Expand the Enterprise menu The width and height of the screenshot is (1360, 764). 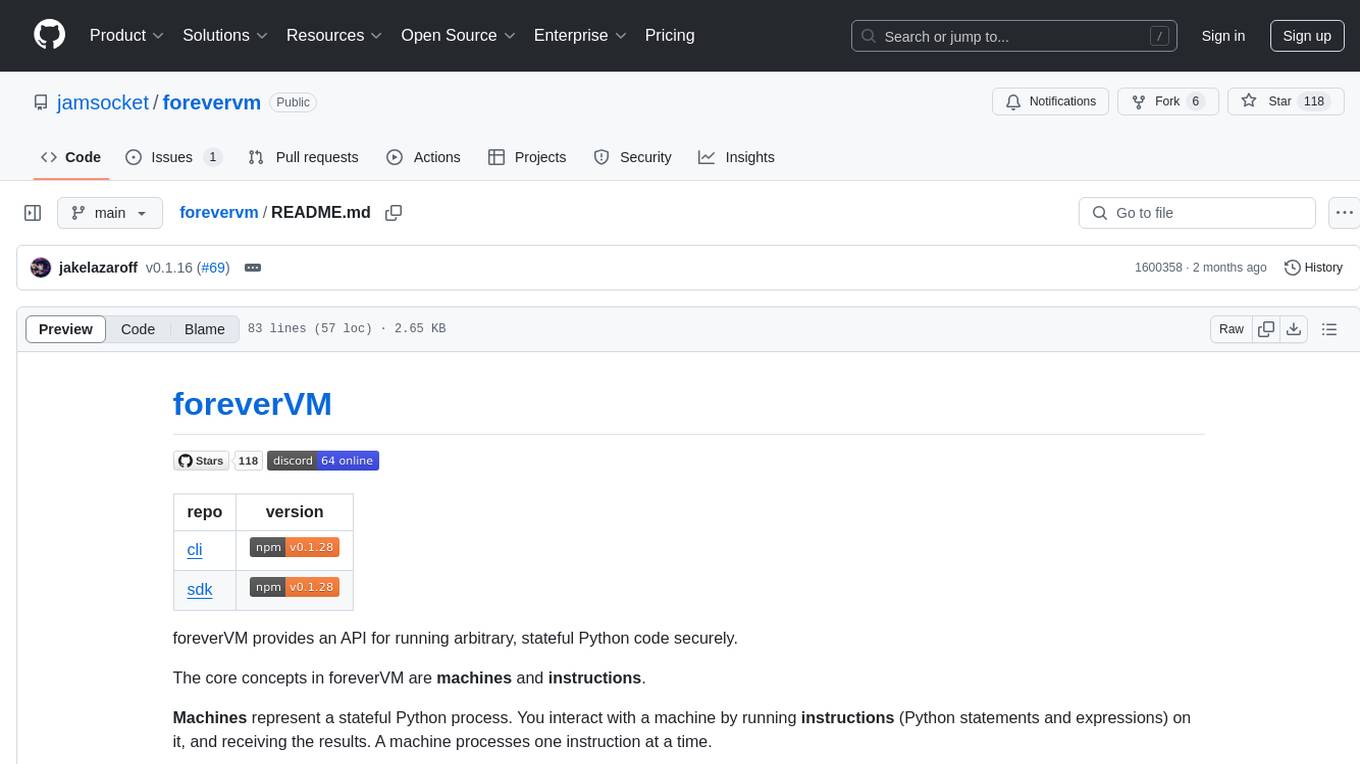tap(580, 35)
